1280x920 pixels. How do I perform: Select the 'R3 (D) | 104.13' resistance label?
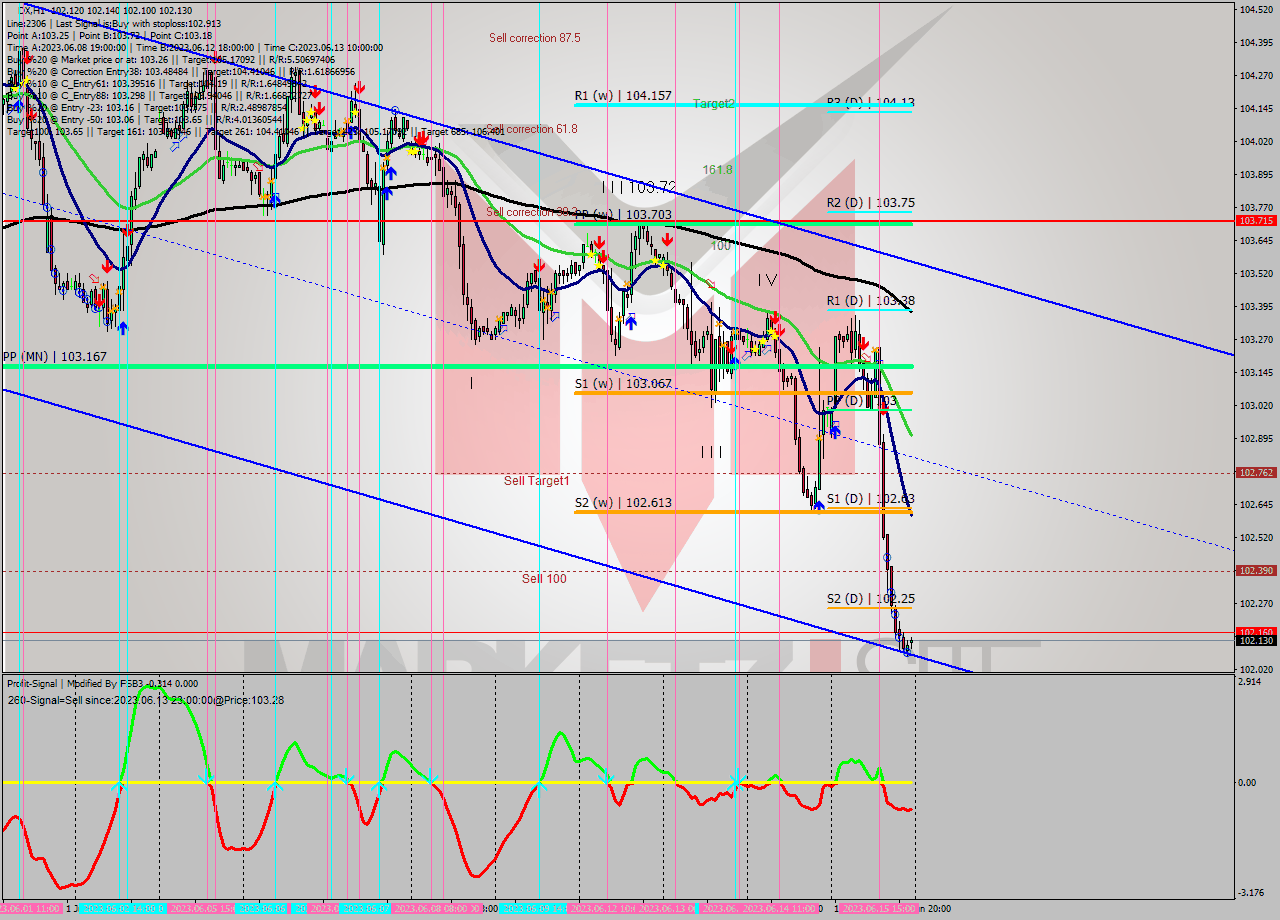point(871,102)
